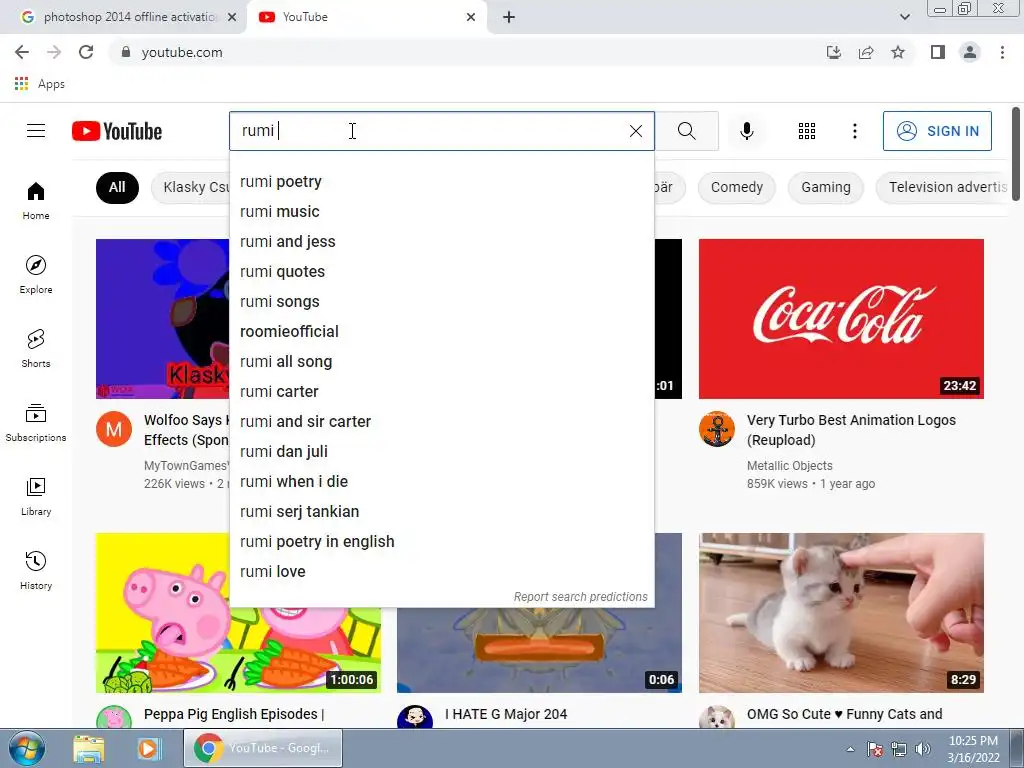Open the Windows Start button
The height and width of the screenshot is (768, 1024).
(26, 748)
